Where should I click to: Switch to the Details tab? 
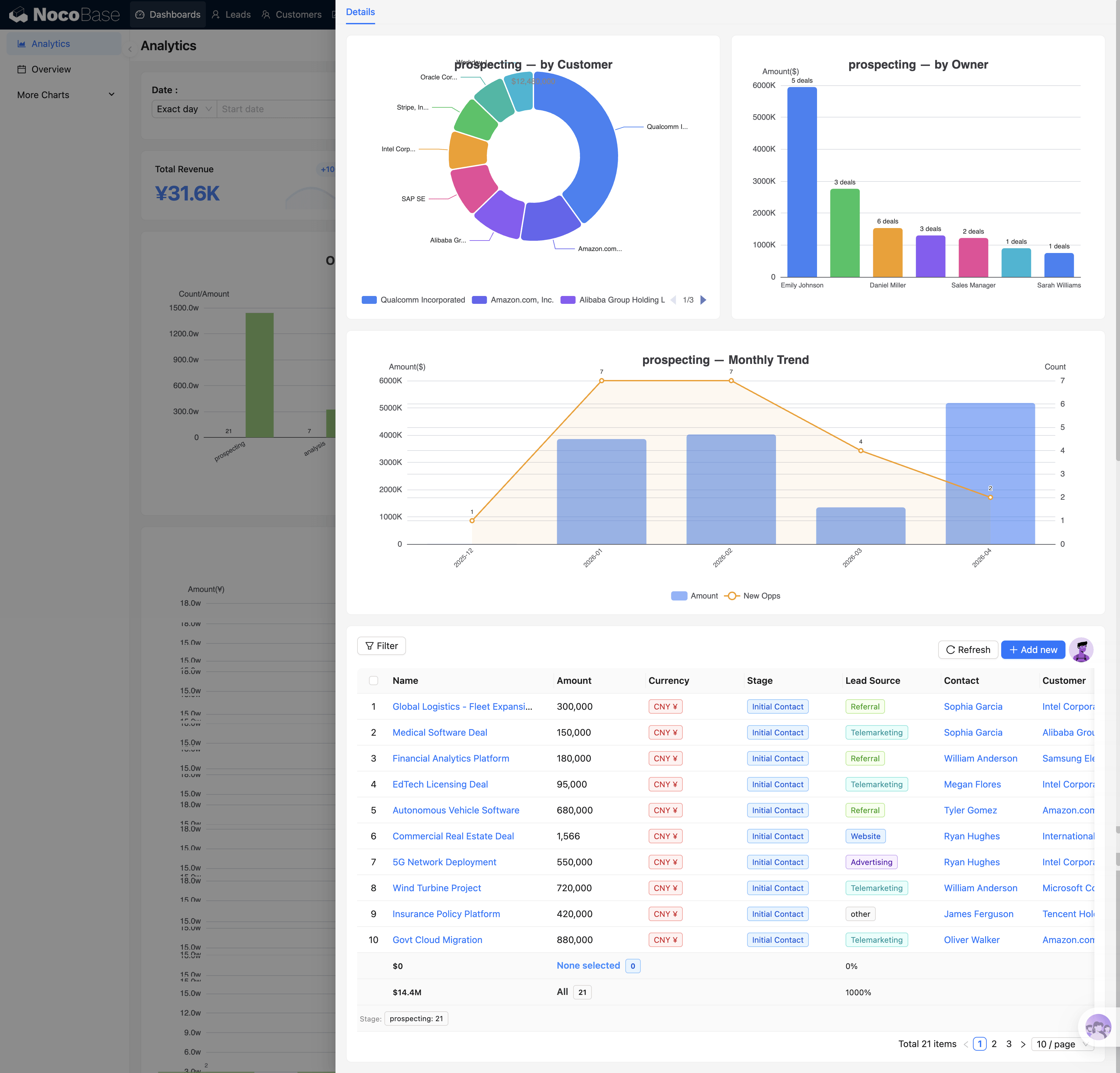tap(360, 12)
